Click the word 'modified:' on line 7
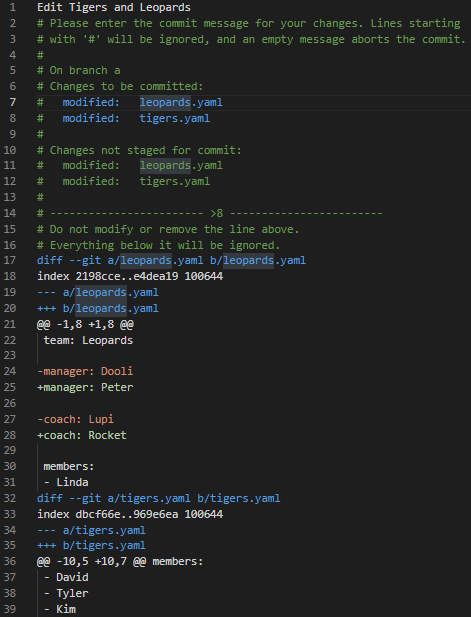This screenshot has width=471, height=617. coord(91,102)
